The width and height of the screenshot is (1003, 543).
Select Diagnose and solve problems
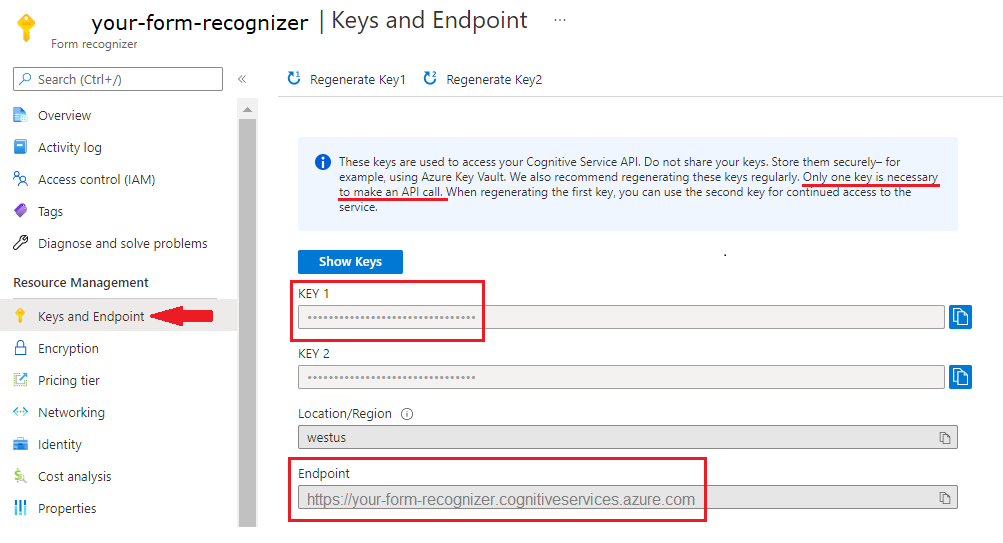[x=122, y=244]
